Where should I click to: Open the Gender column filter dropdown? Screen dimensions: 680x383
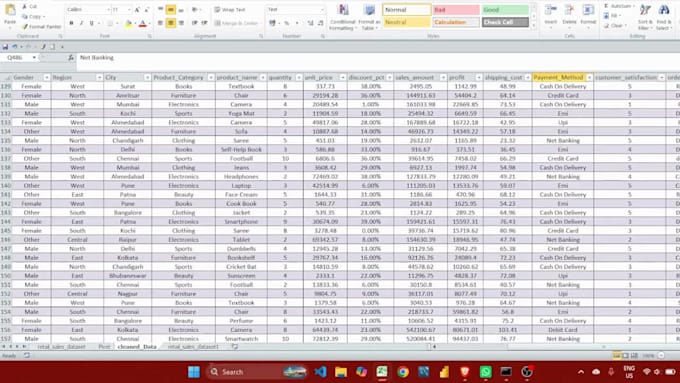point(46,77)
